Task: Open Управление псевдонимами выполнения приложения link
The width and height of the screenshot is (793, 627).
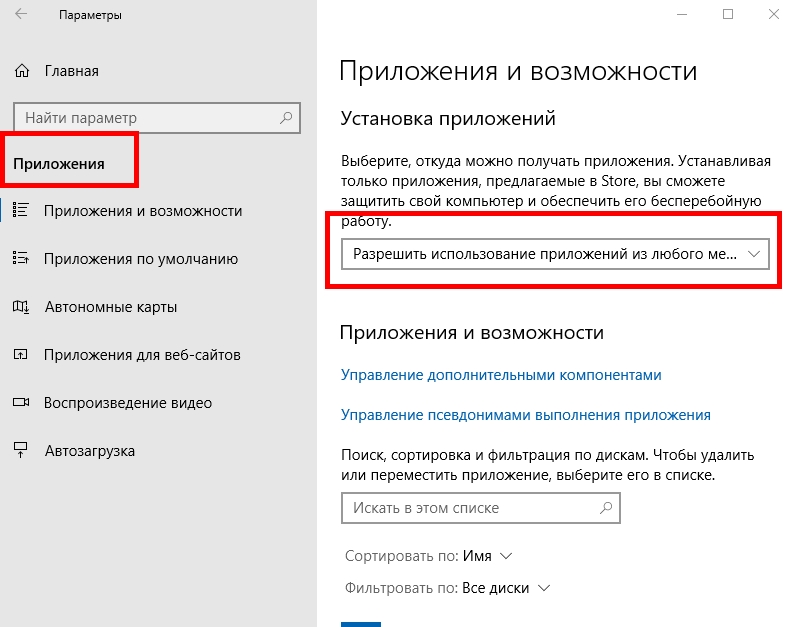Action: point(526,415)
